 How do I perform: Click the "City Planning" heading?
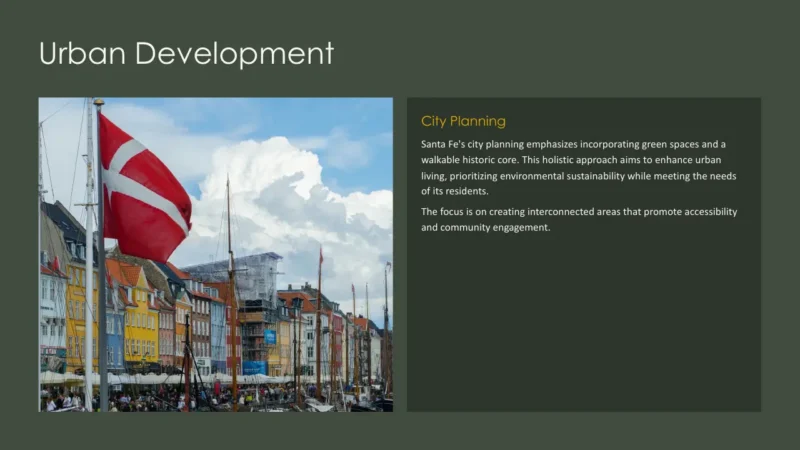coord(463,121)
